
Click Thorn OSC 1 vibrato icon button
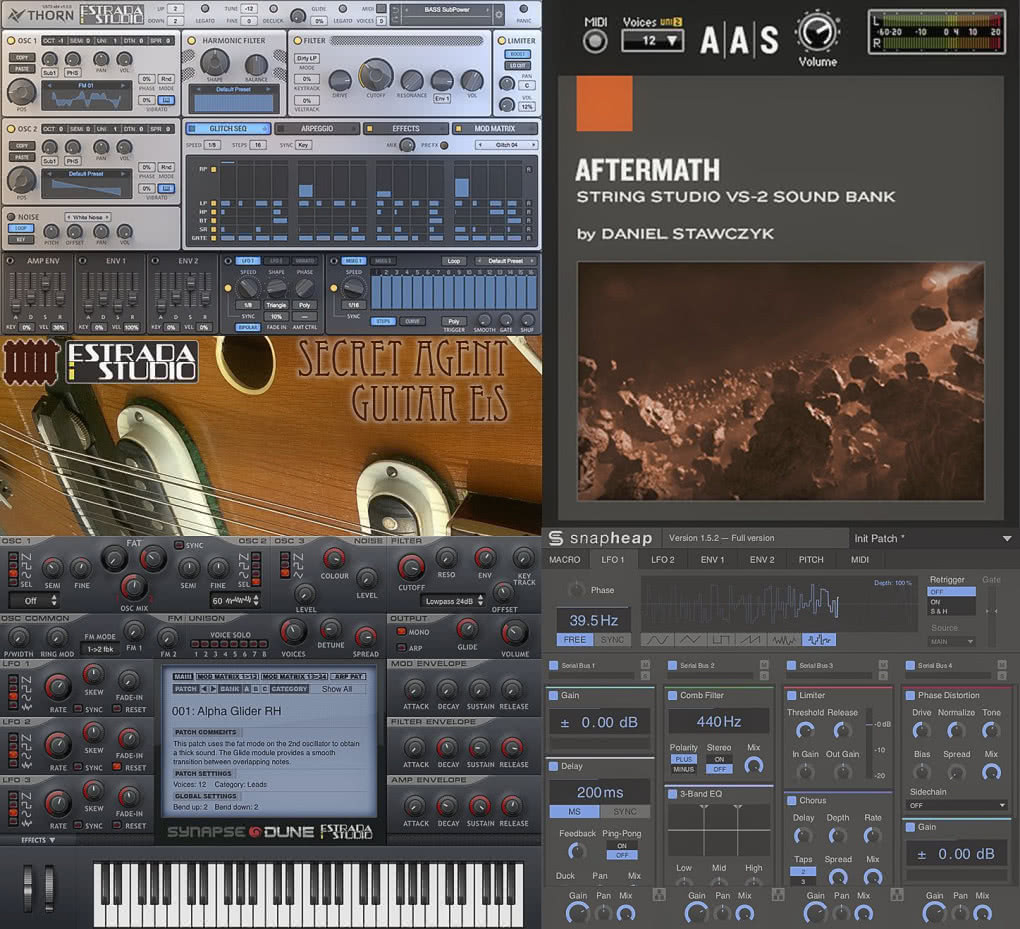pyautogui.click(x=166, y=100)
